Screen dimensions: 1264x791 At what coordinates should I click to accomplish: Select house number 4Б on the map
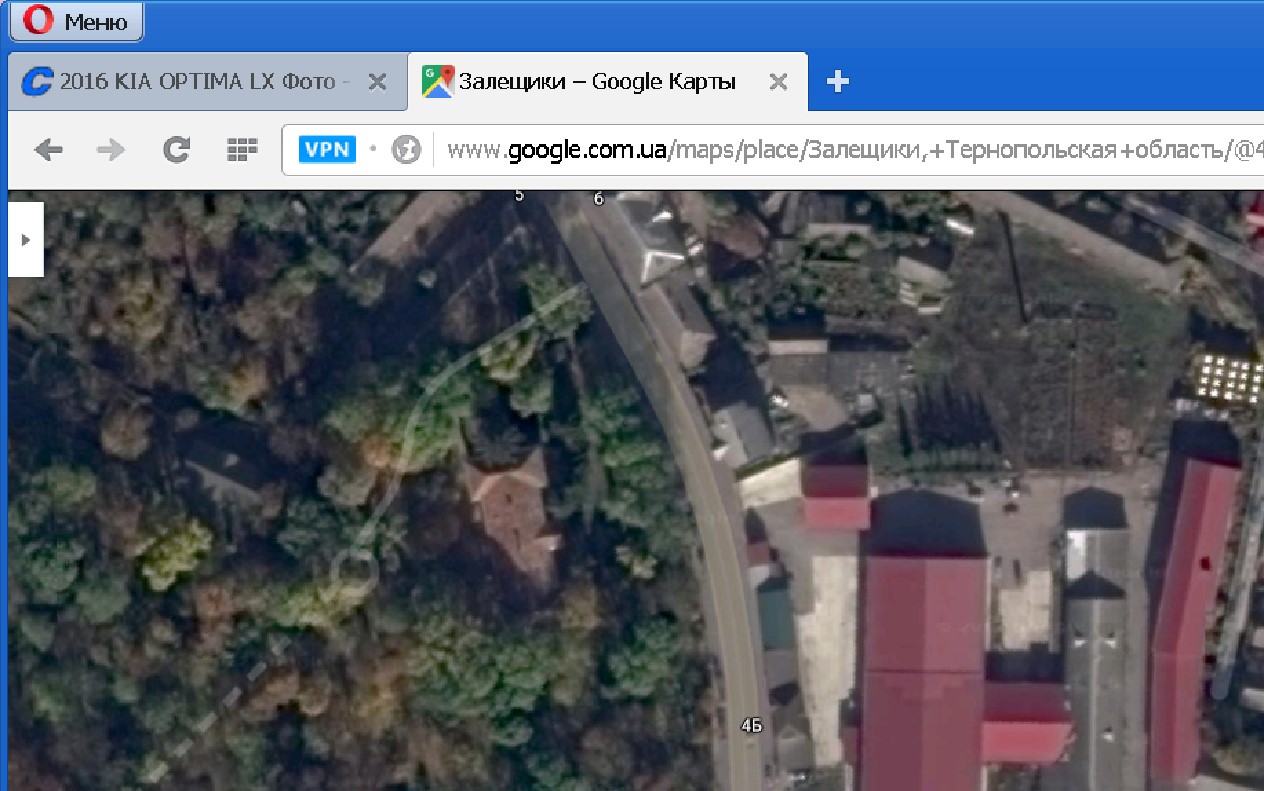pos(752,725)
